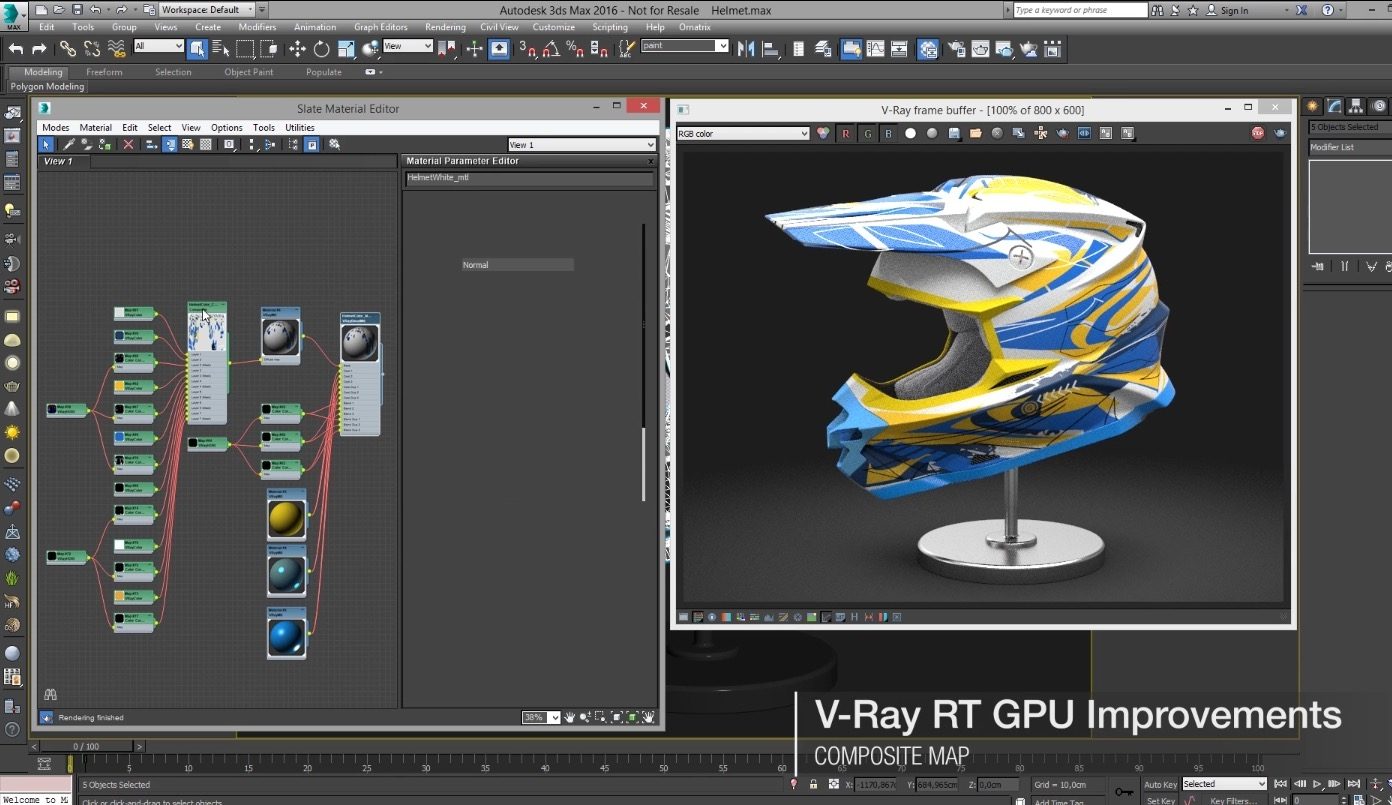Screen dimensions: 1392x805
Task: Open the Modify command panel tab
Action: click(x=1335, y=106)
